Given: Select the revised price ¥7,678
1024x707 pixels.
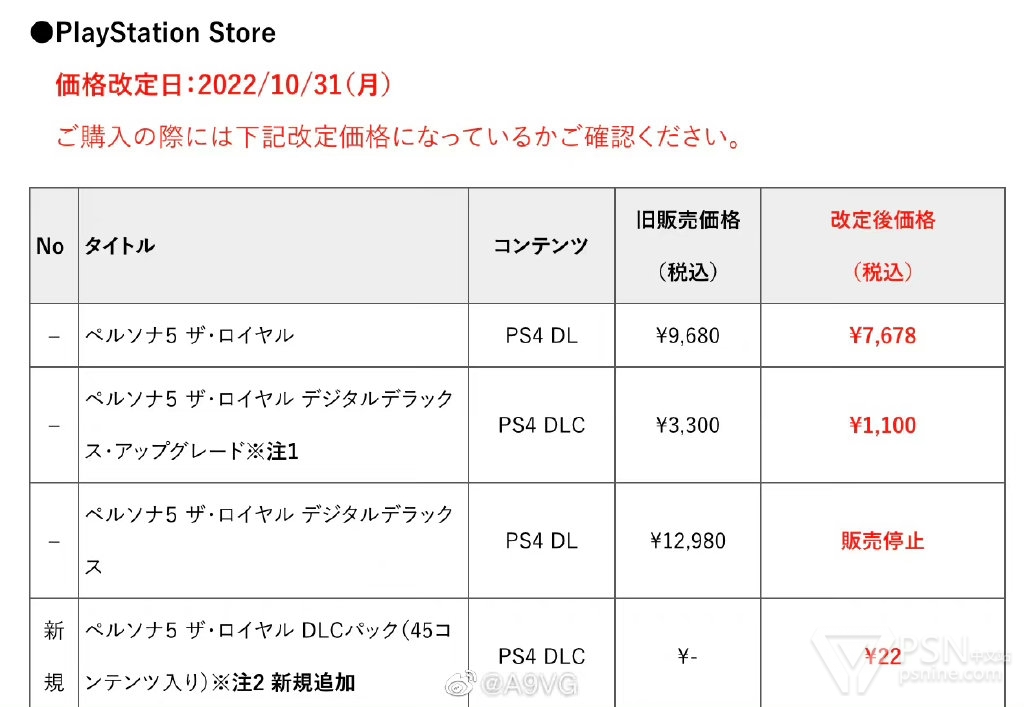Looking at the screenshot, I should click(883, 336).
